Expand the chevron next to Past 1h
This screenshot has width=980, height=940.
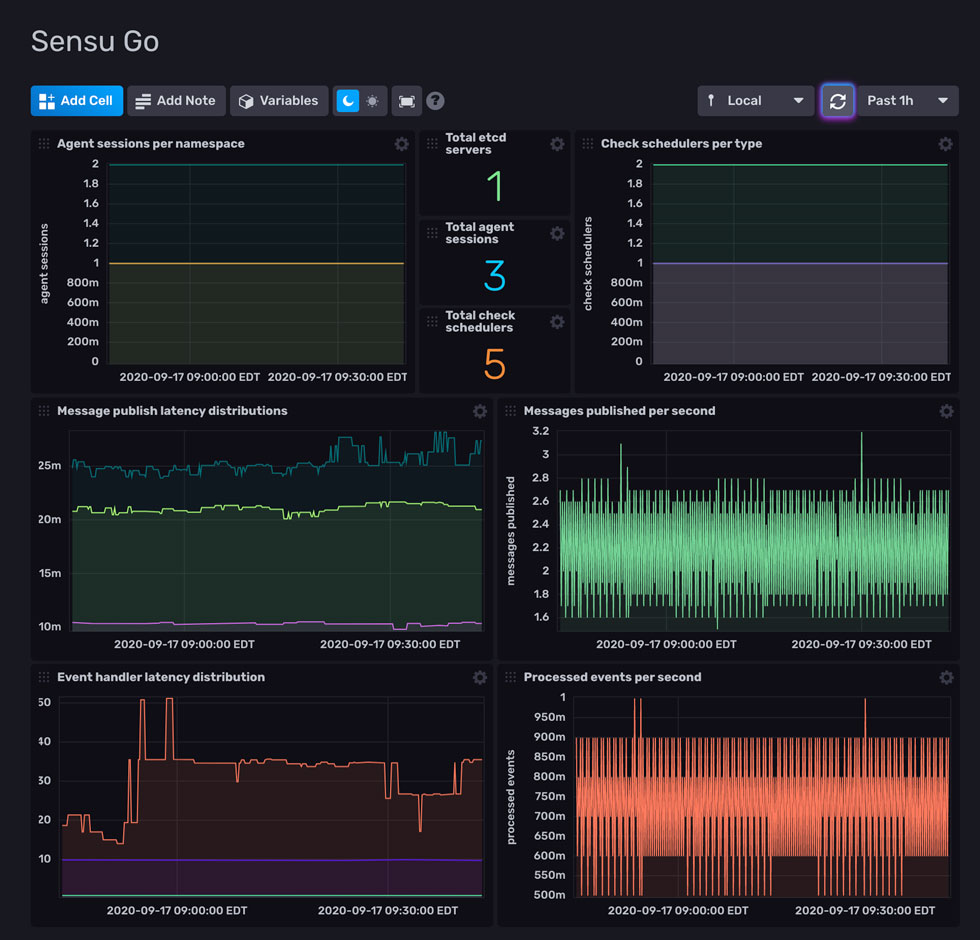pos(941,100)
